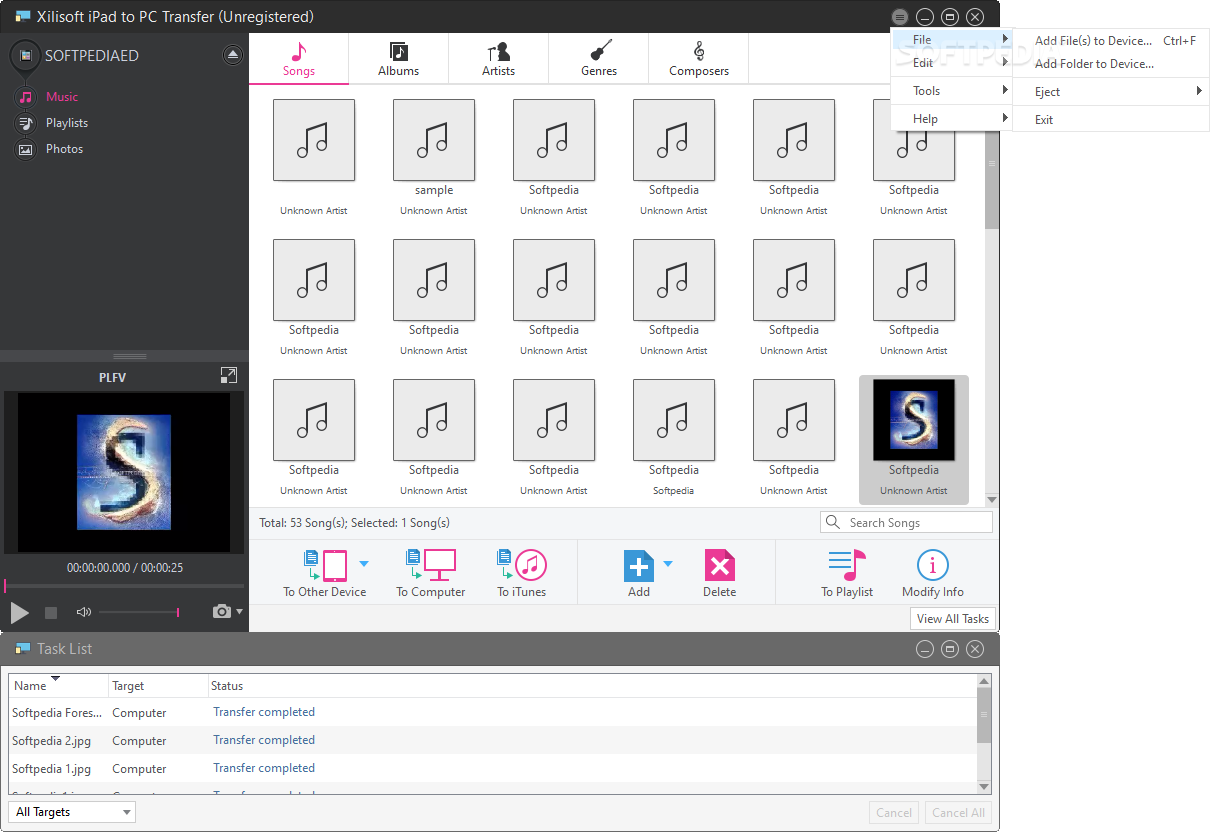Choose Add Folder to Device
1210x832 pixels.
click(1110, 63)
